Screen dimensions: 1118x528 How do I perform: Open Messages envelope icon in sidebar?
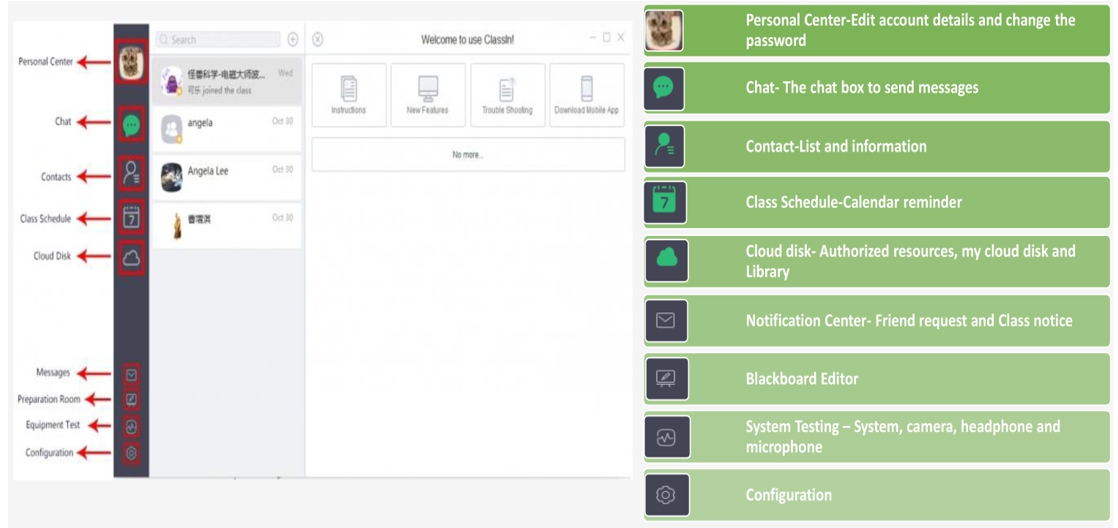pos(131,373)
